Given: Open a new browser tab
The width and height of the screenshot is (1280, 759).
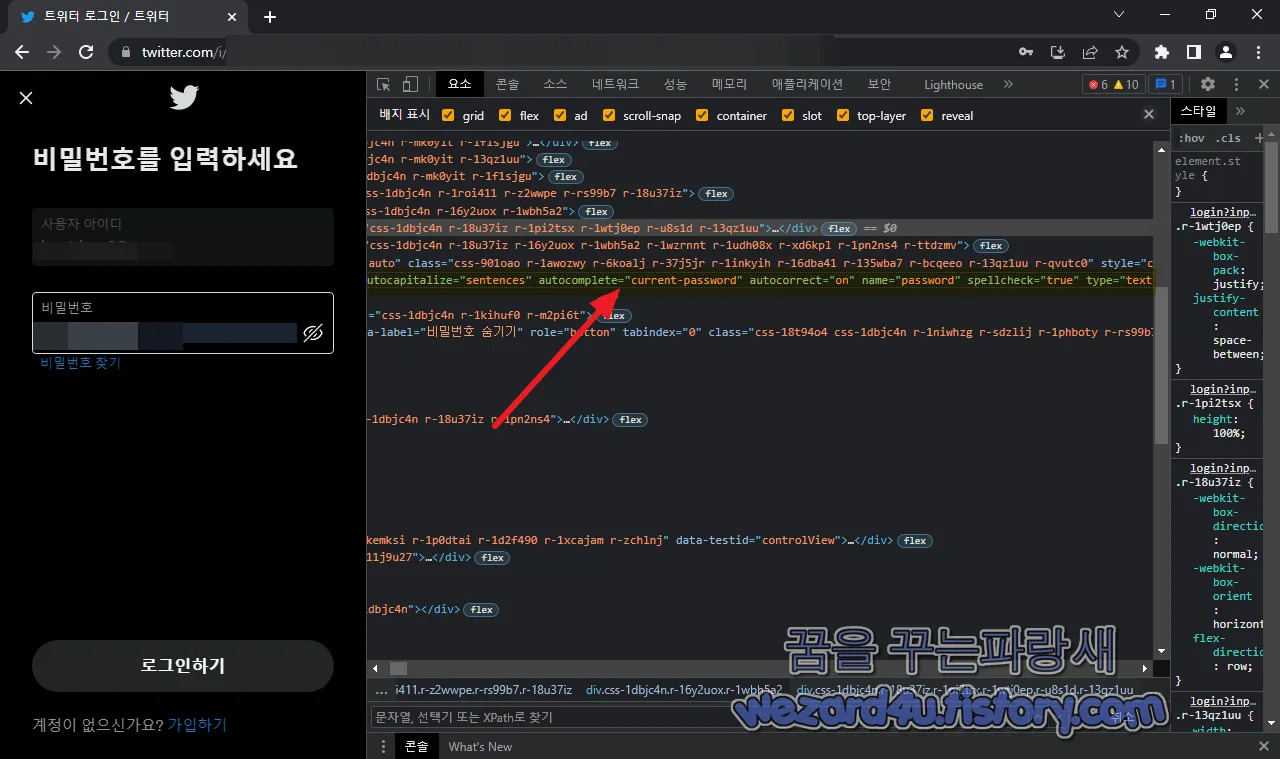Looking at the screenshot, I should [270, 17].
